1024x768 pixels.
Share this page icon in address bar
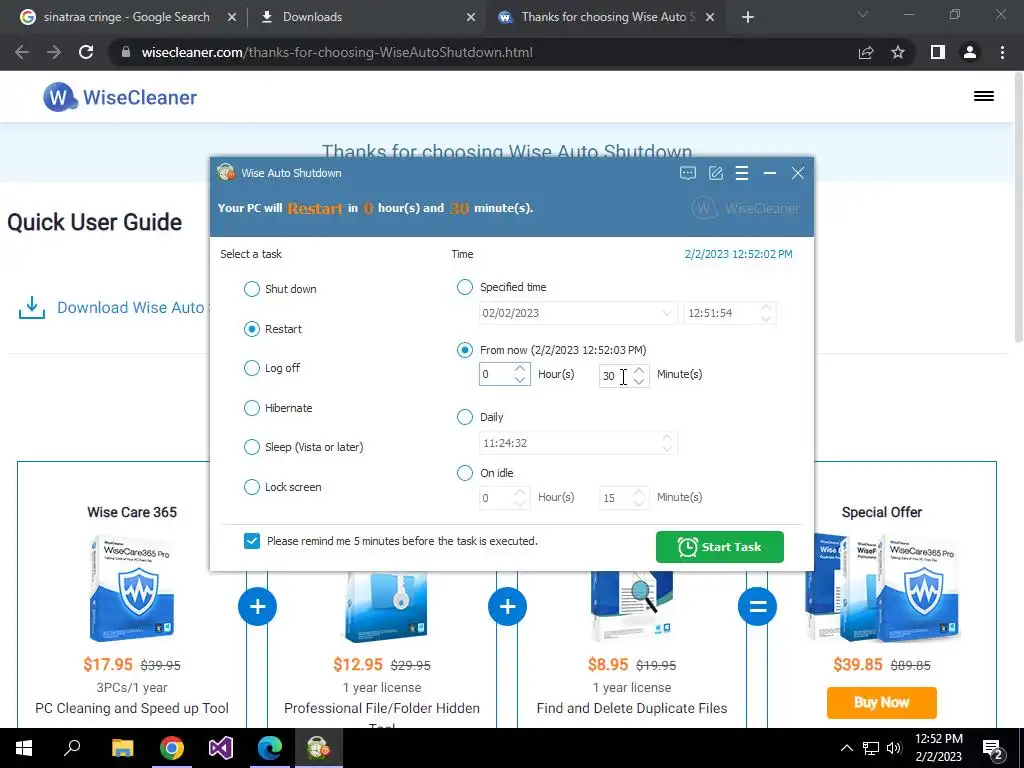click(866, 52)
